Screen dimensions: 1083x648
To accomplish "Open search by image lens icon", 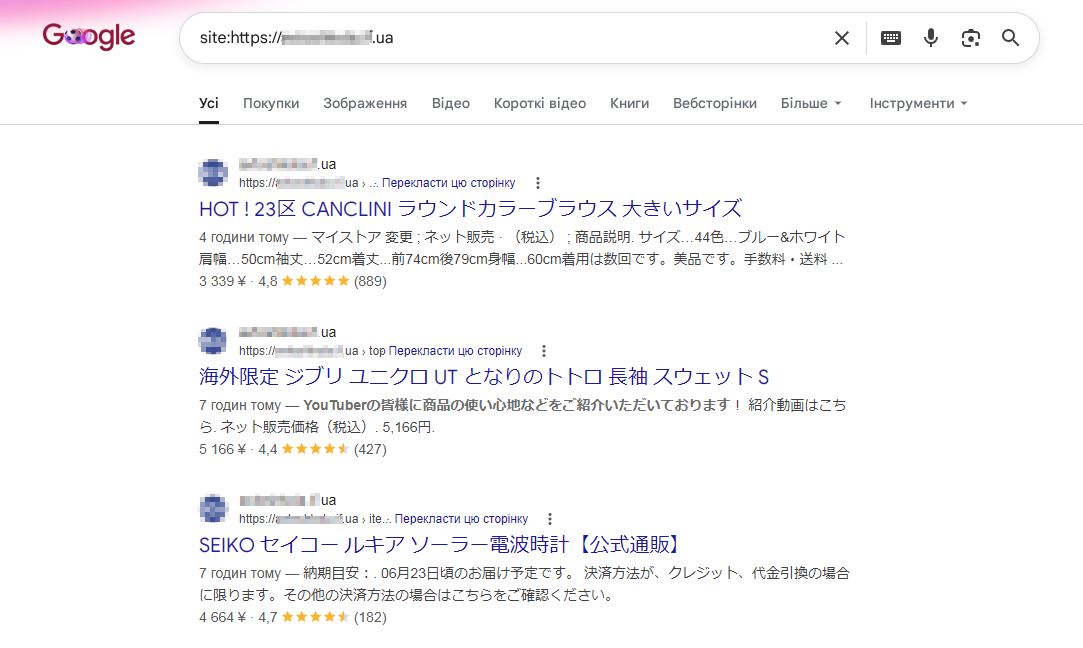I will tap(970, 38).
